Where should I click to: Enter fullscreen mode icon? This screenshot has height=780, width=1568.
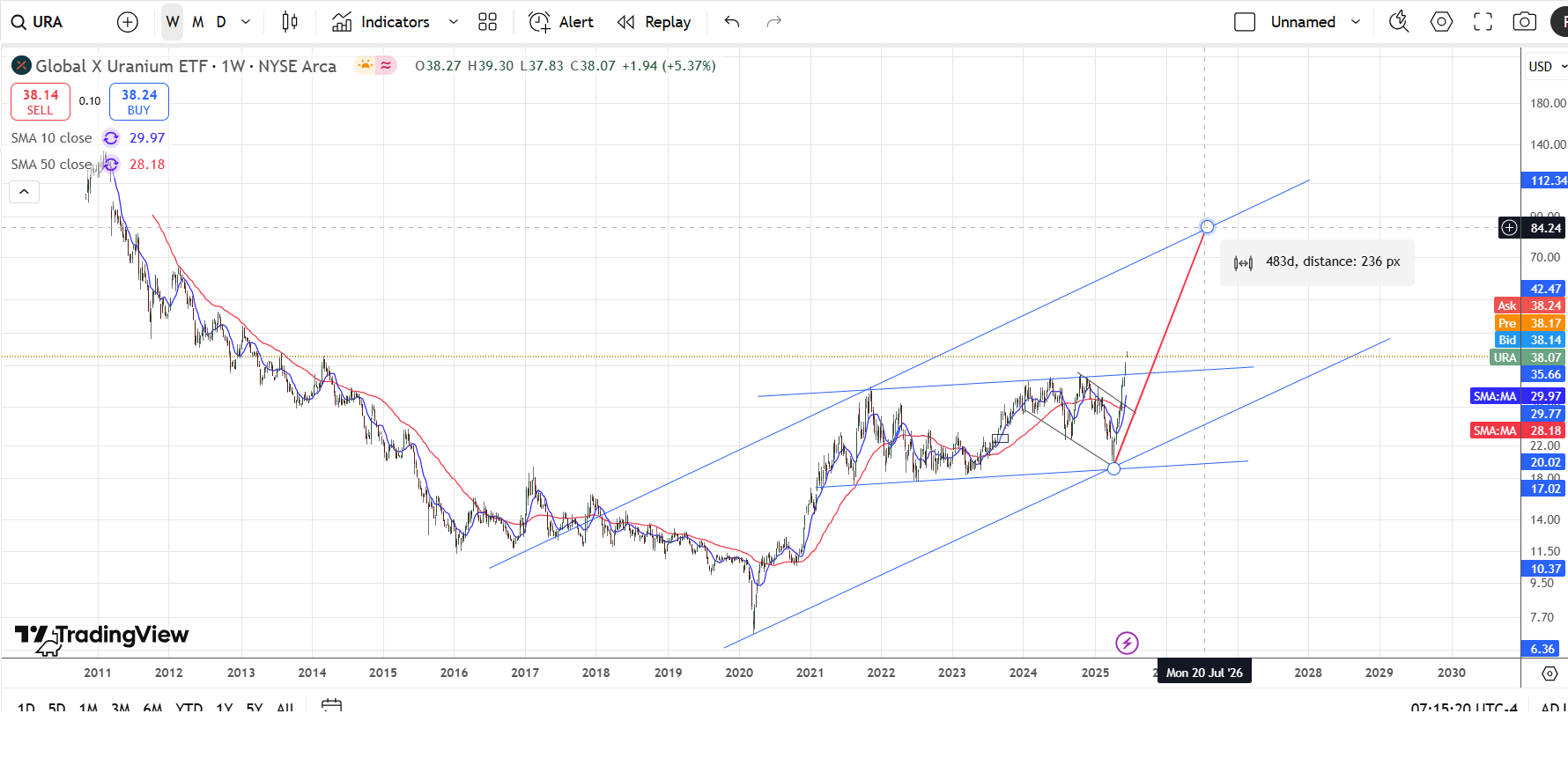tap(1483, 22)
